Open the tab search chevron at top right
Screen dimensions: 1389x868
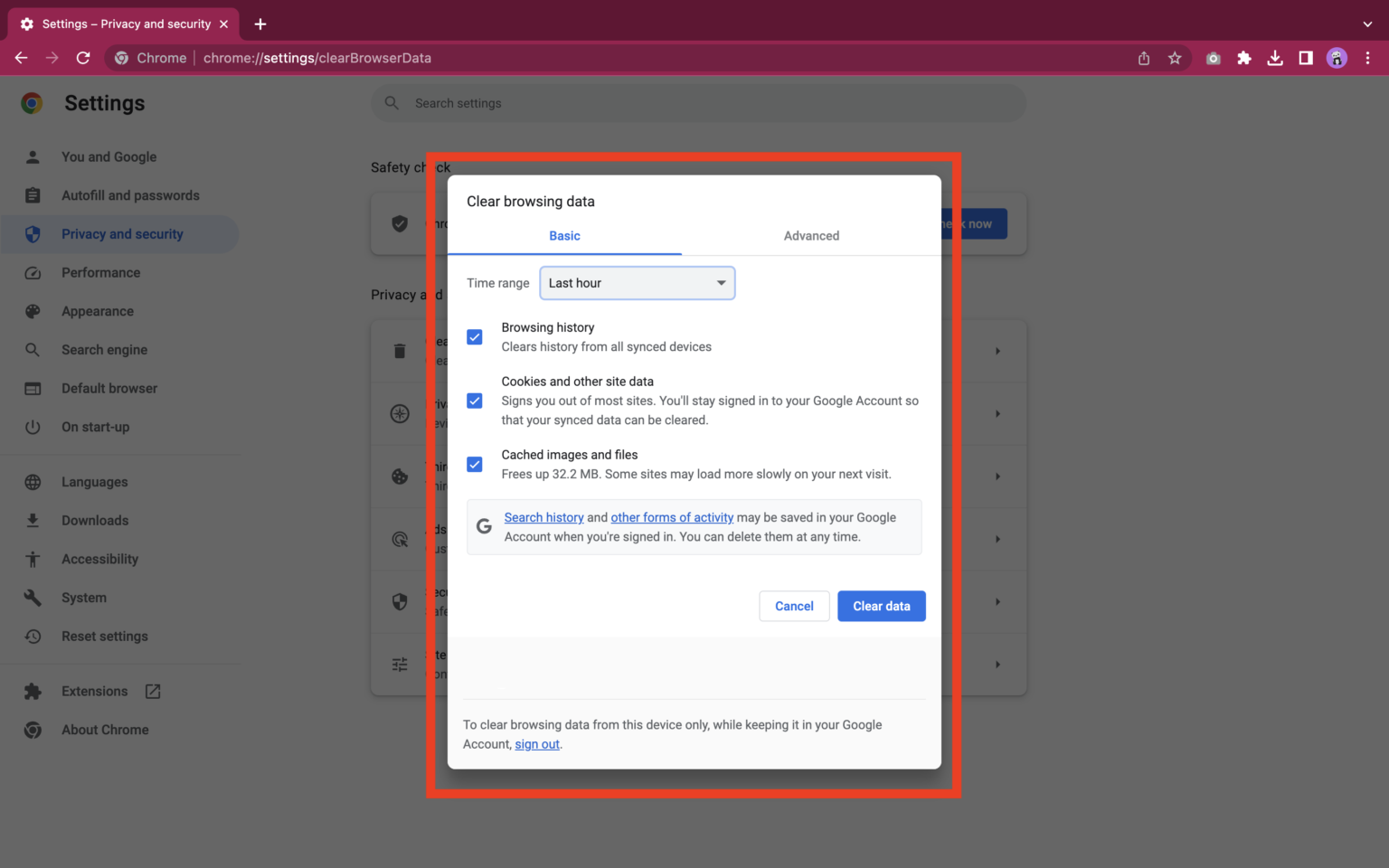[x=1368, y=24]
